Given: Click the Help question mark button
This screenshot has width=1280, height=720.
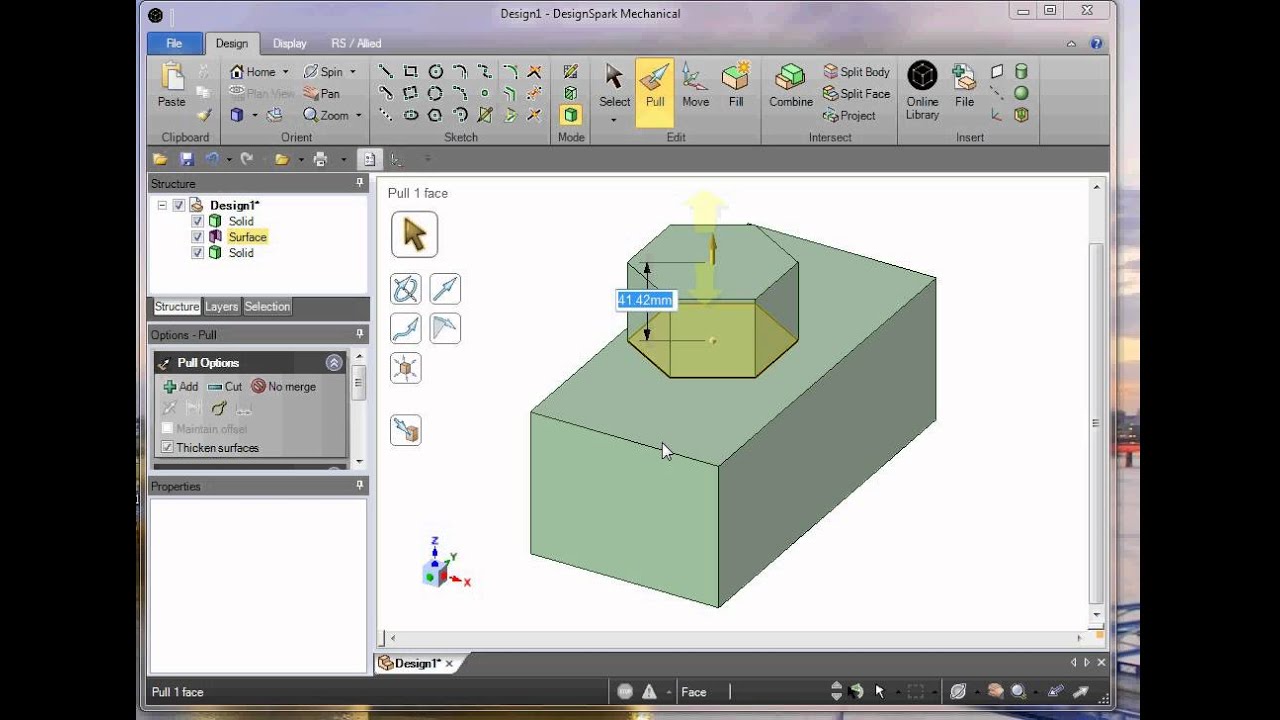Looking at the screenshot, I should click(x=1096, y=44).
